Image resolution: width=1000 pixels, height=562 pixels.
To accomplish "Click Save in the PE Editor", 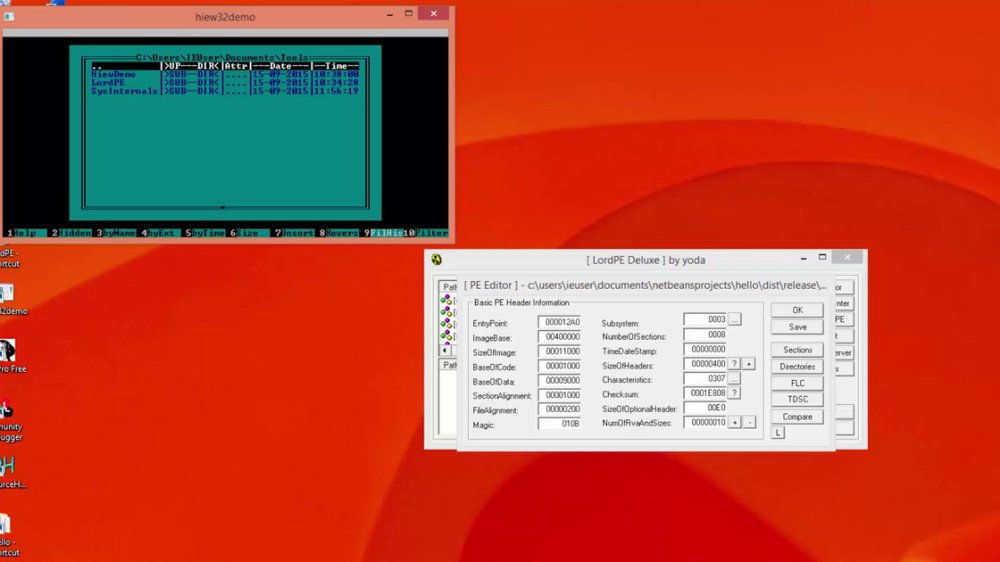I will (797, 327).
